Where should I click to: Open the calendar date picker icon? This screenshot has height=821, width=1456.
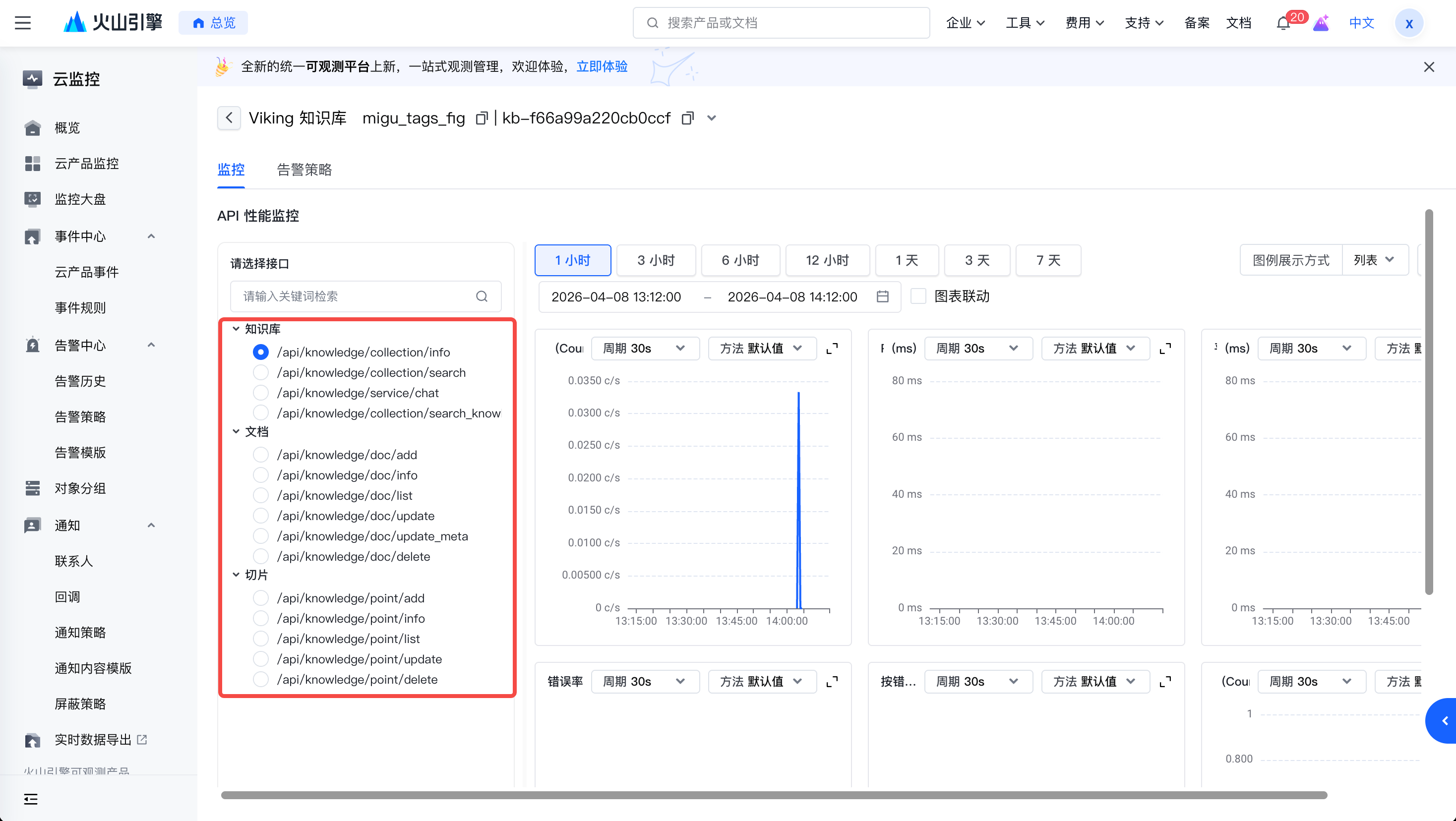click(882, 296)
